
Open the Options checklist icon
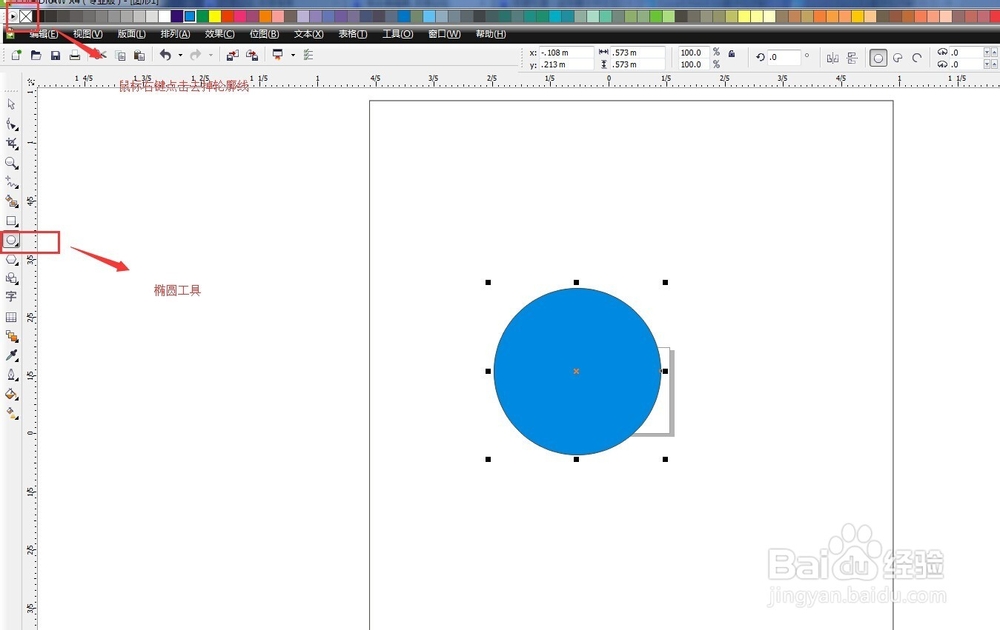click(308, 55)
